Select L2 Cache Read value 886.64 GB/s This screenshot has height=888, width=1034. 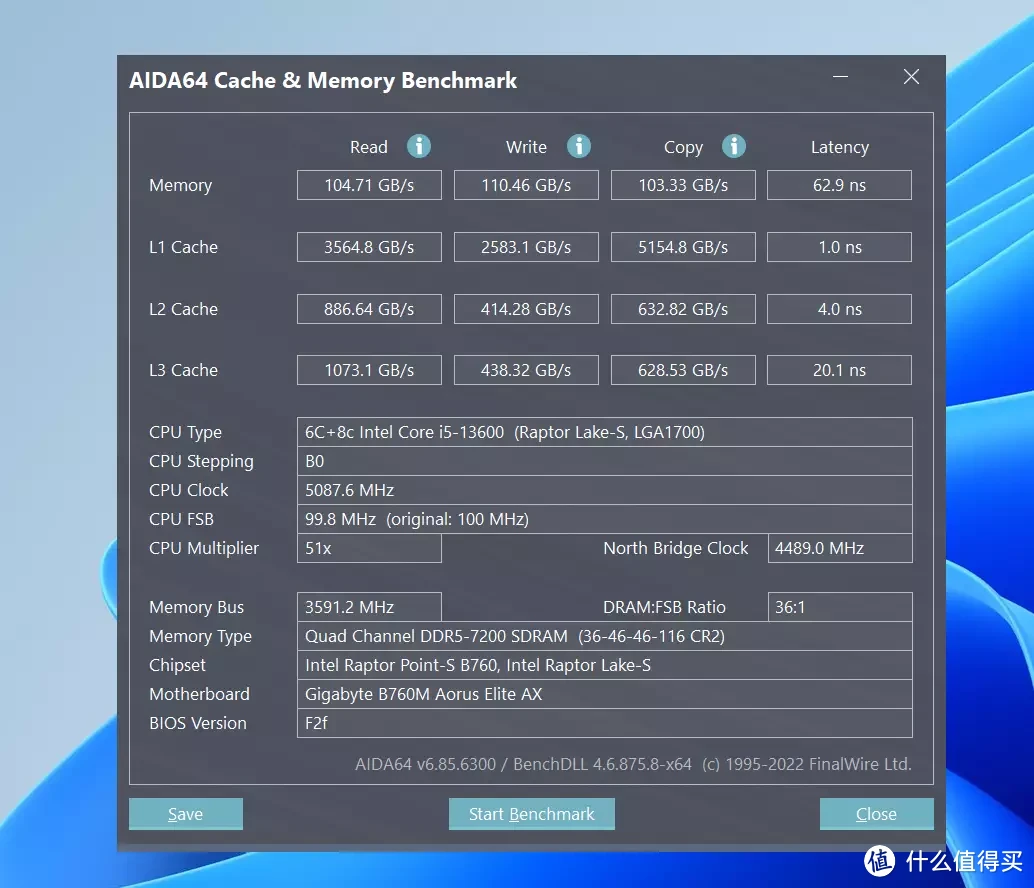(369, 309)
